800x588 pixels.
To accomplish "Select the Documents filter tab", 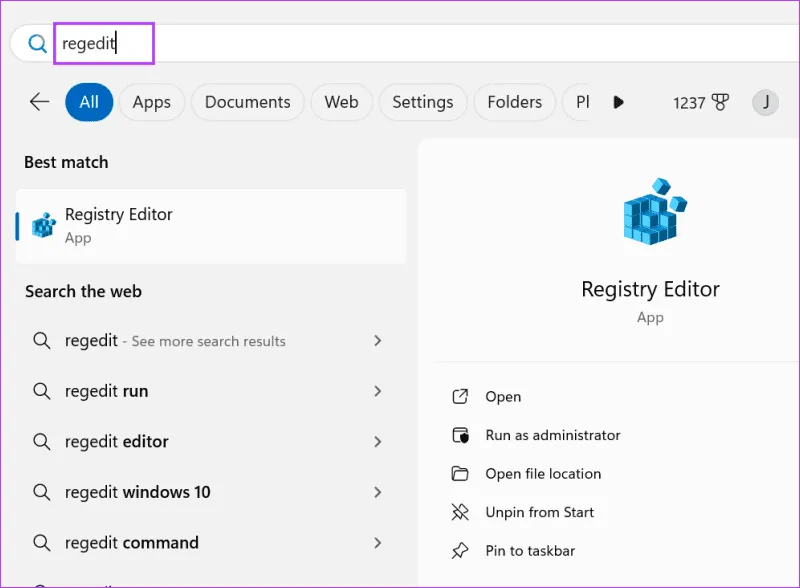I will click(247, 102).
